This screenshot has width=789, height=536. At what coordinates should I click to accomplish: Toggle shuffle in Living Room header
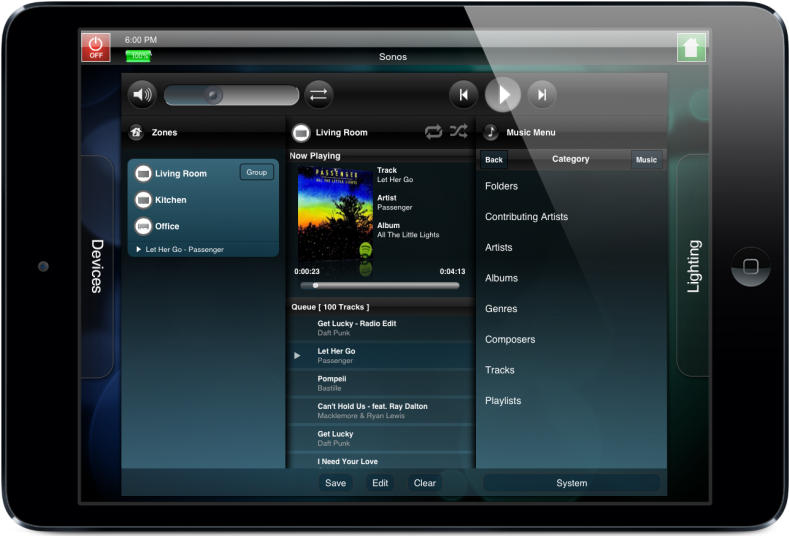pos(458,132)
